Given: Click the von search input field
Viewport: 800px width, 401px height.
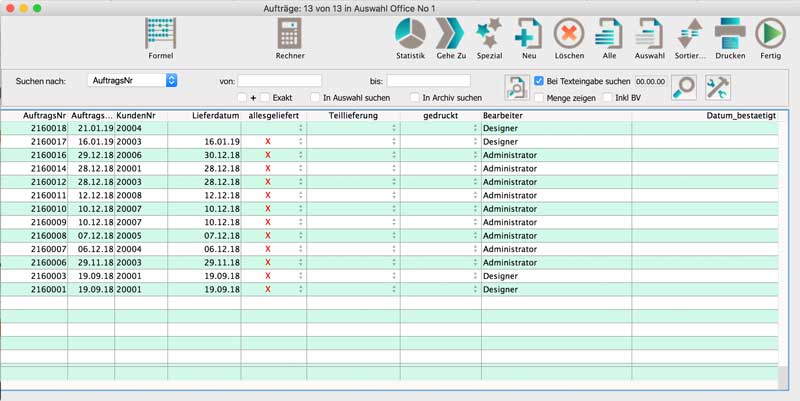Looking at the screenshot, I should pyautogui.click(x=280, y=80).
